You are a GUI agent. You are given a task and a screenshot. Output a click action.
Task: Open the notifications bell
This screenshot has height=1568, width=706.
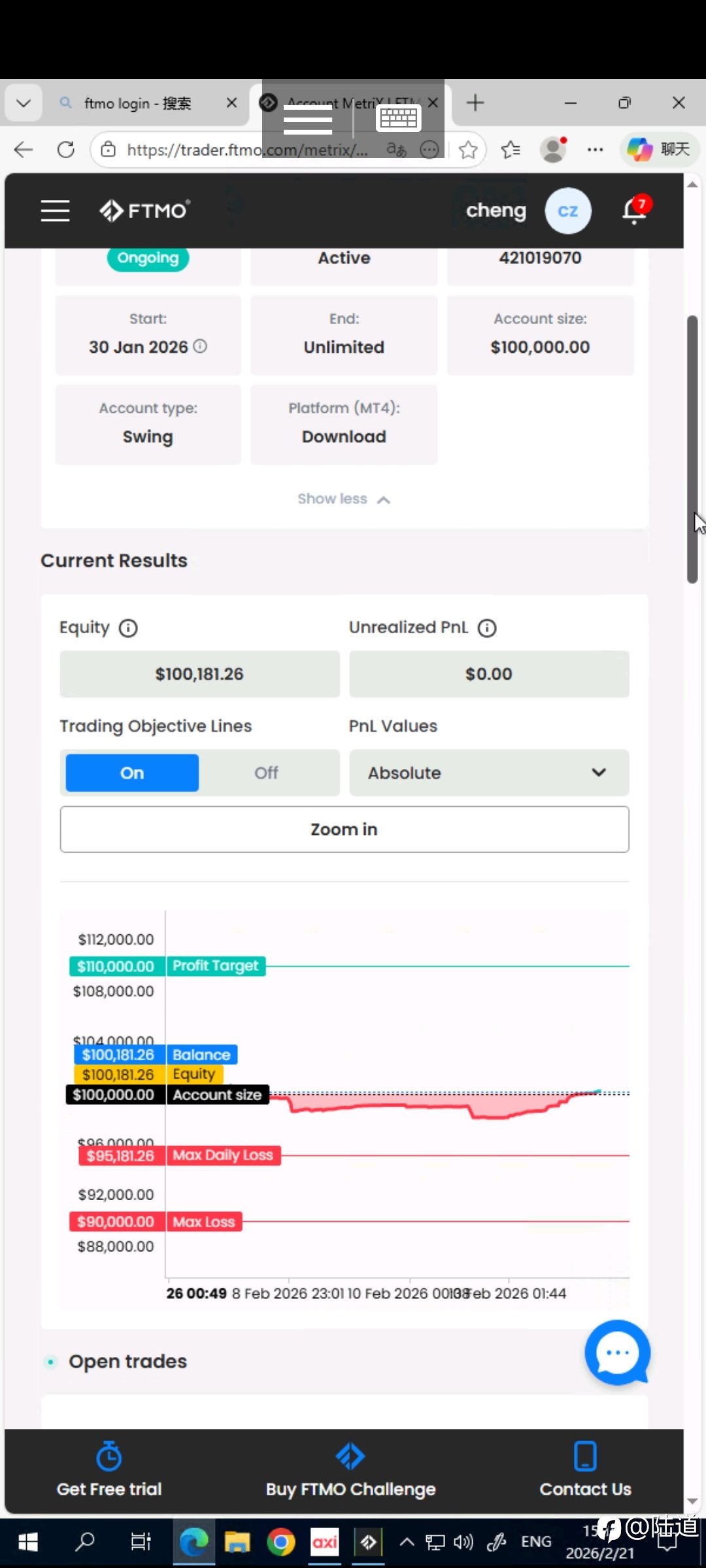[634, 211]
